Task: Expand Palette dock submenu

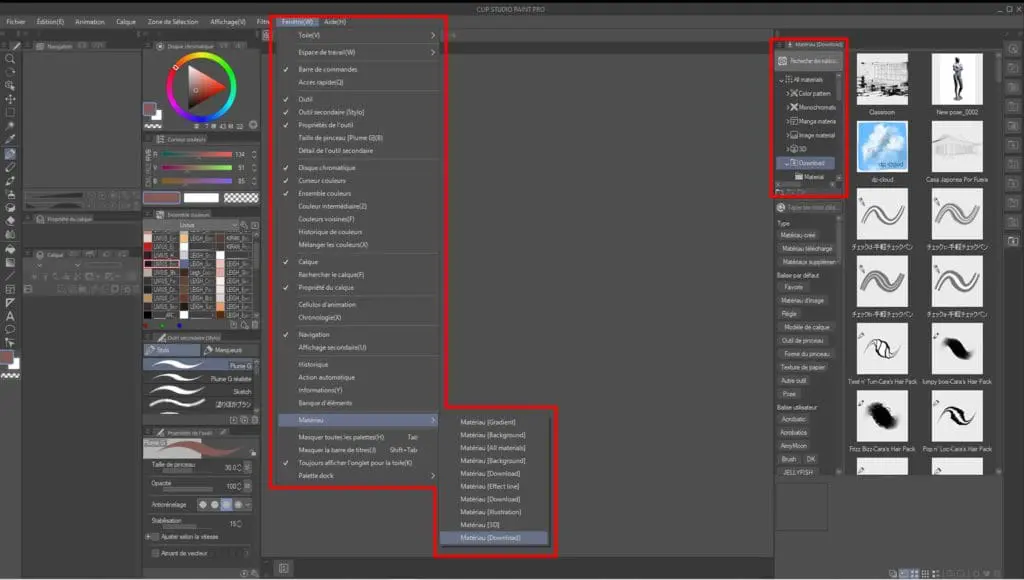Action: coord(359,476)
